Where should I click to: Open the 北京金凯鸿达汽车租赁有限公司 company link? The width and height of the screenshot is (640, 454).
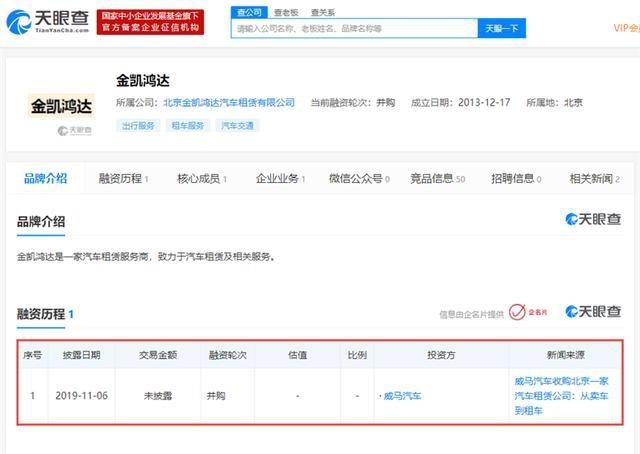click(x=229, y=102)
